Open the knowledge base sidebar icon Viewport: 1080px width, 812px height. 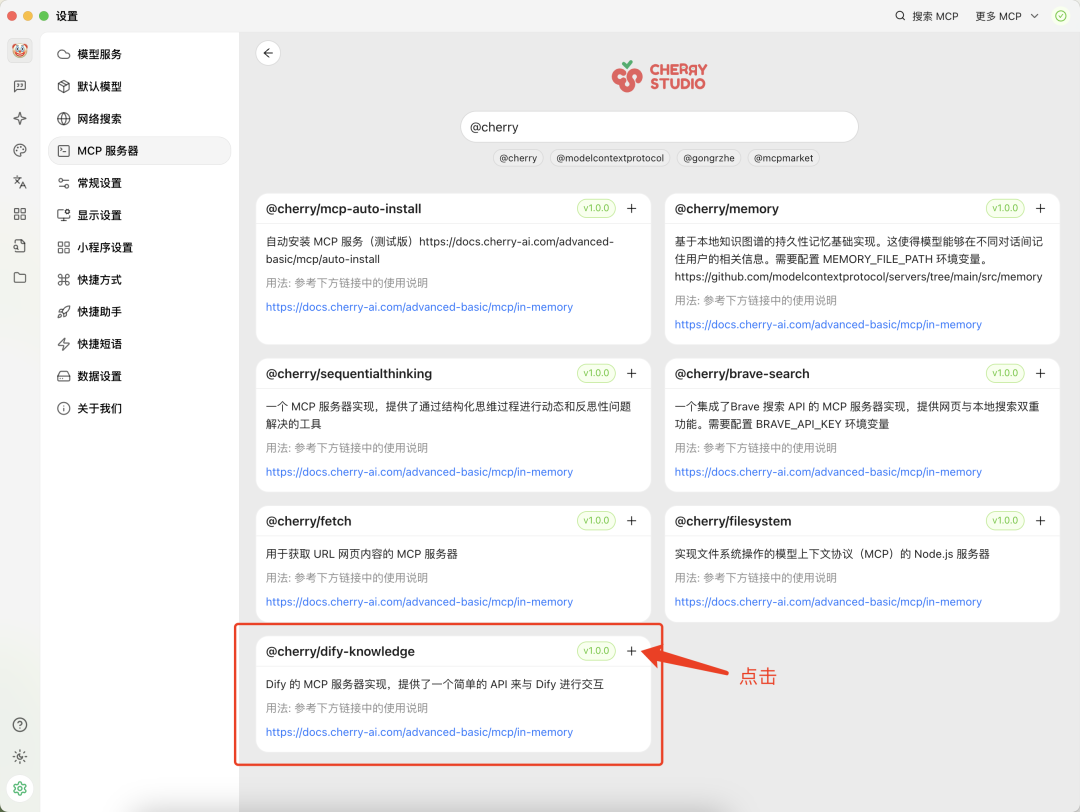click(x=20, y=246)
